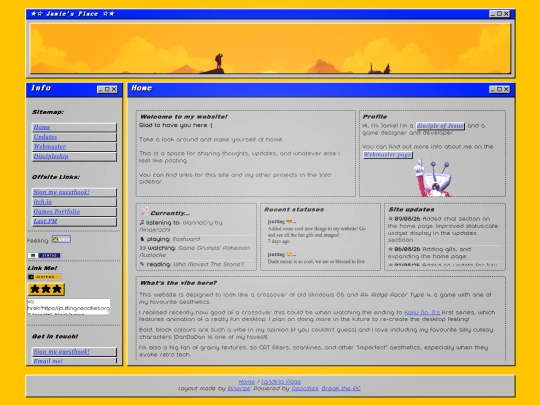Click the blue status cafe badge

44,255
